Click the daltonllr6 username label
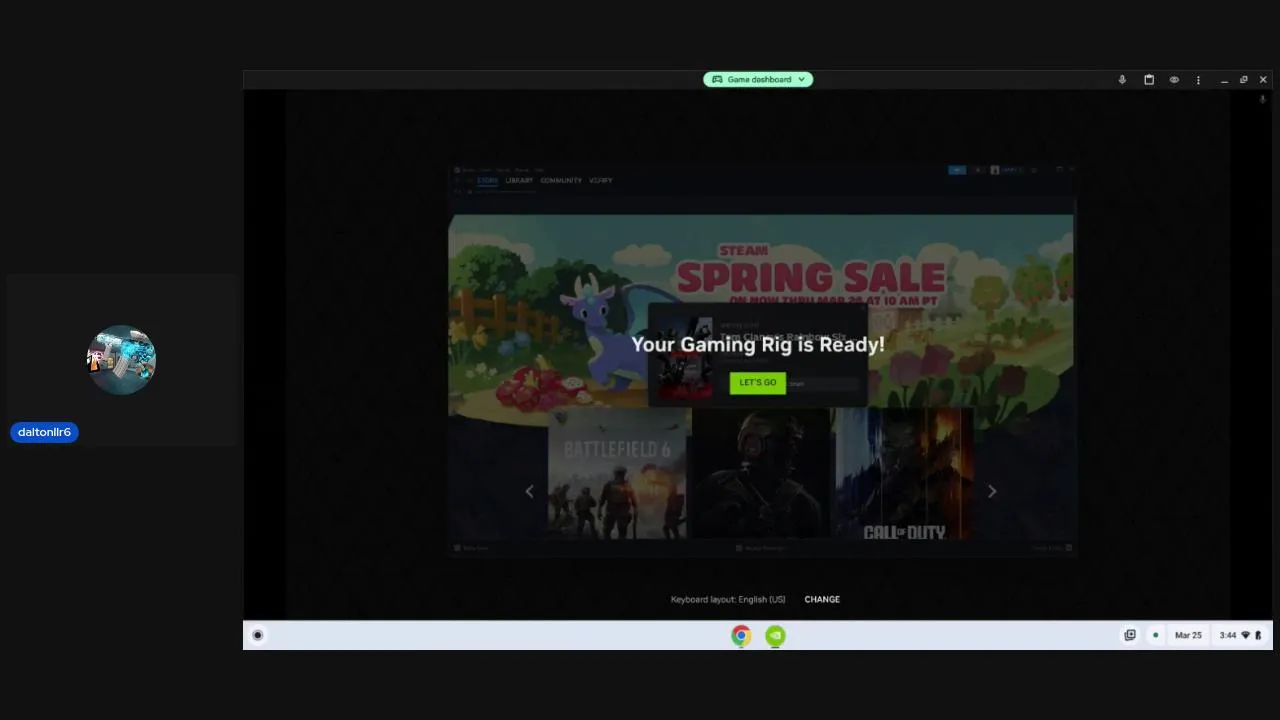The image size is (1280, 720). [x=44, y=432]
